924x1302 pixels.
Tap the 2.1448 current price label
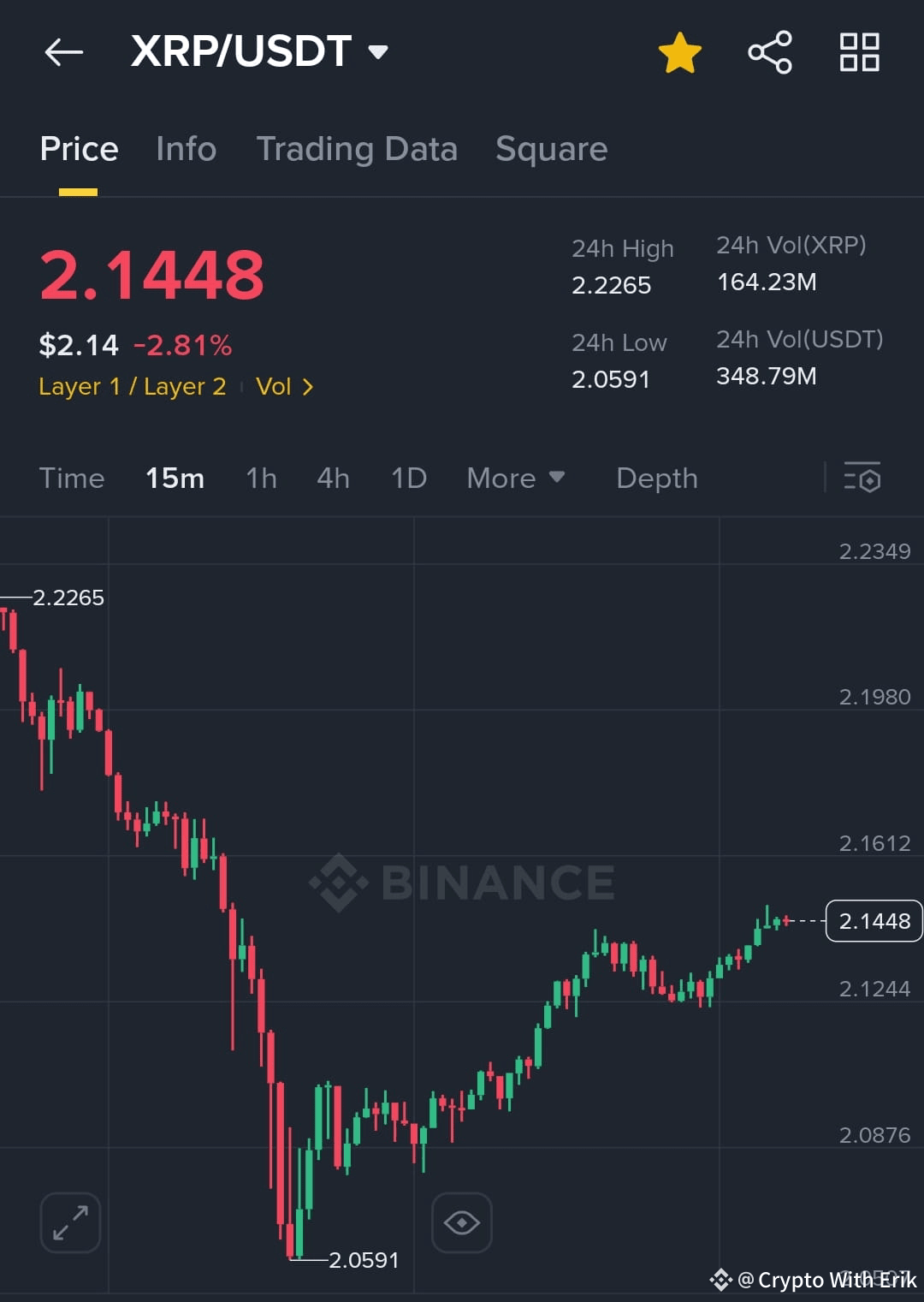[x=874, y=921]
